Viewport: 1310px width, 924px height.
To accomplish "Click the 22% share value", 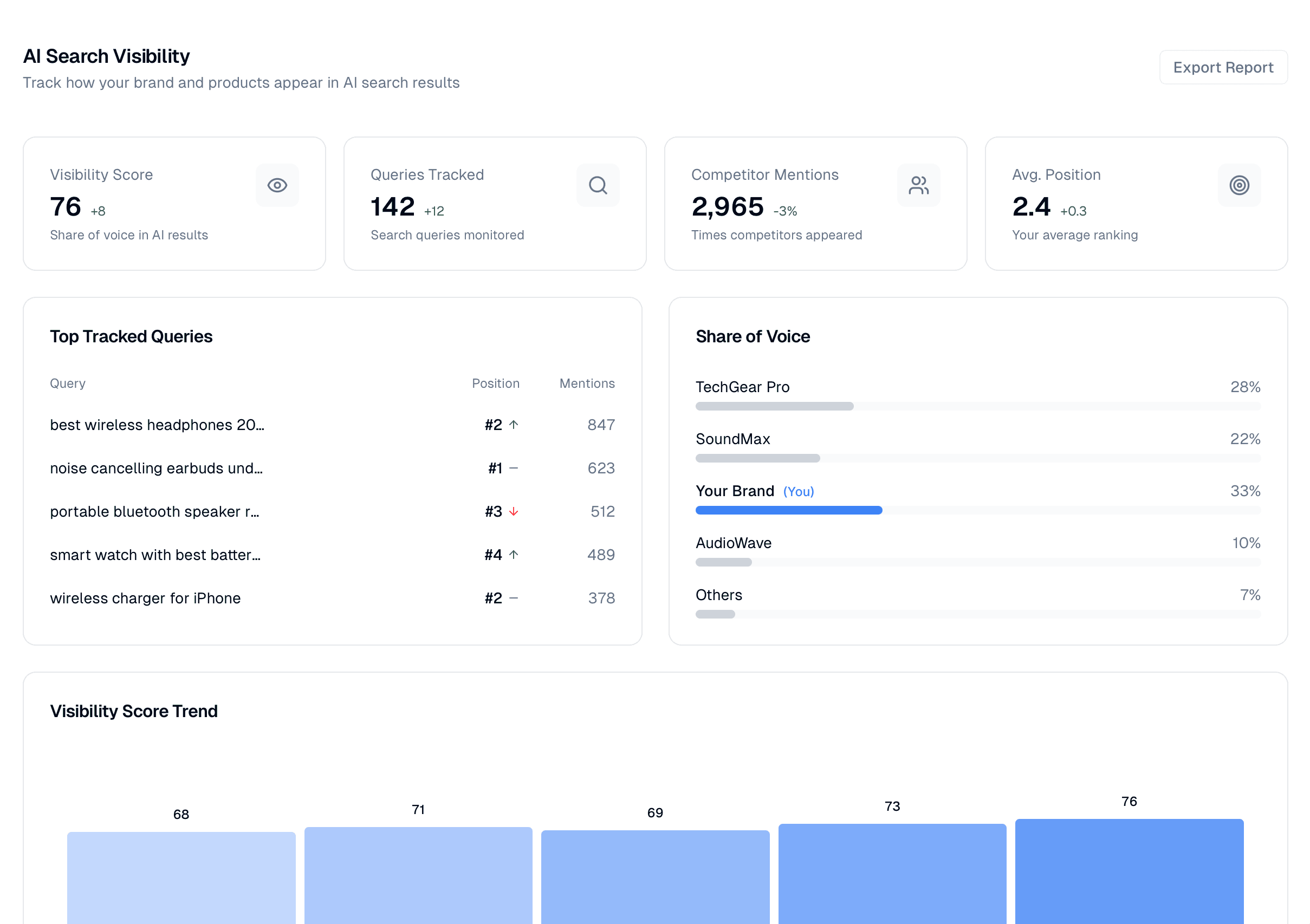I will click(1246, 439).
